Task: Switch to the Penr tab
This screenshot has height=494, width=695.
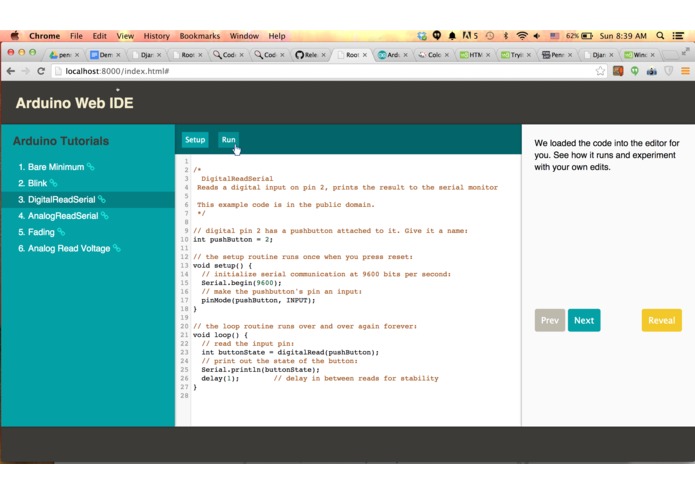Action: 557,55
